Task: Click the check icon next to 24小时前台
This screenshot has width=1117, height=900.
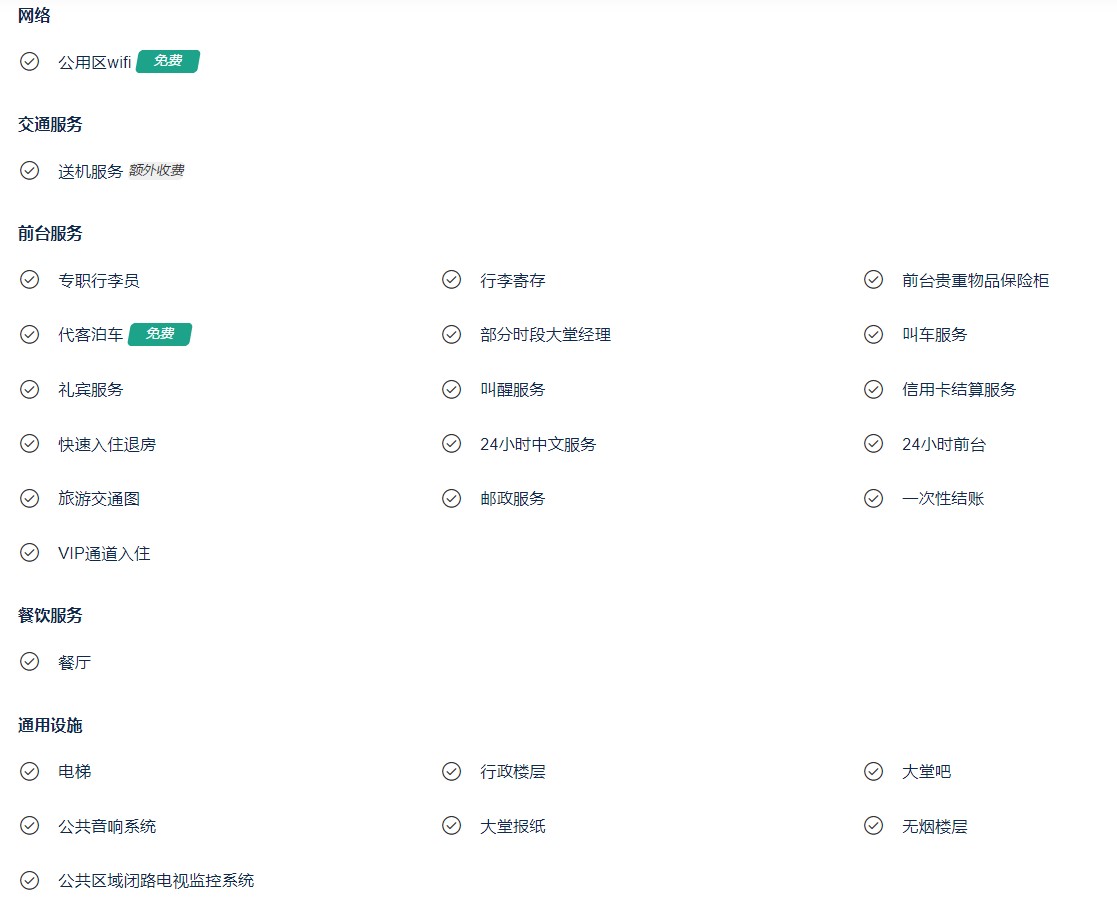Action: (x=873, y=443)
